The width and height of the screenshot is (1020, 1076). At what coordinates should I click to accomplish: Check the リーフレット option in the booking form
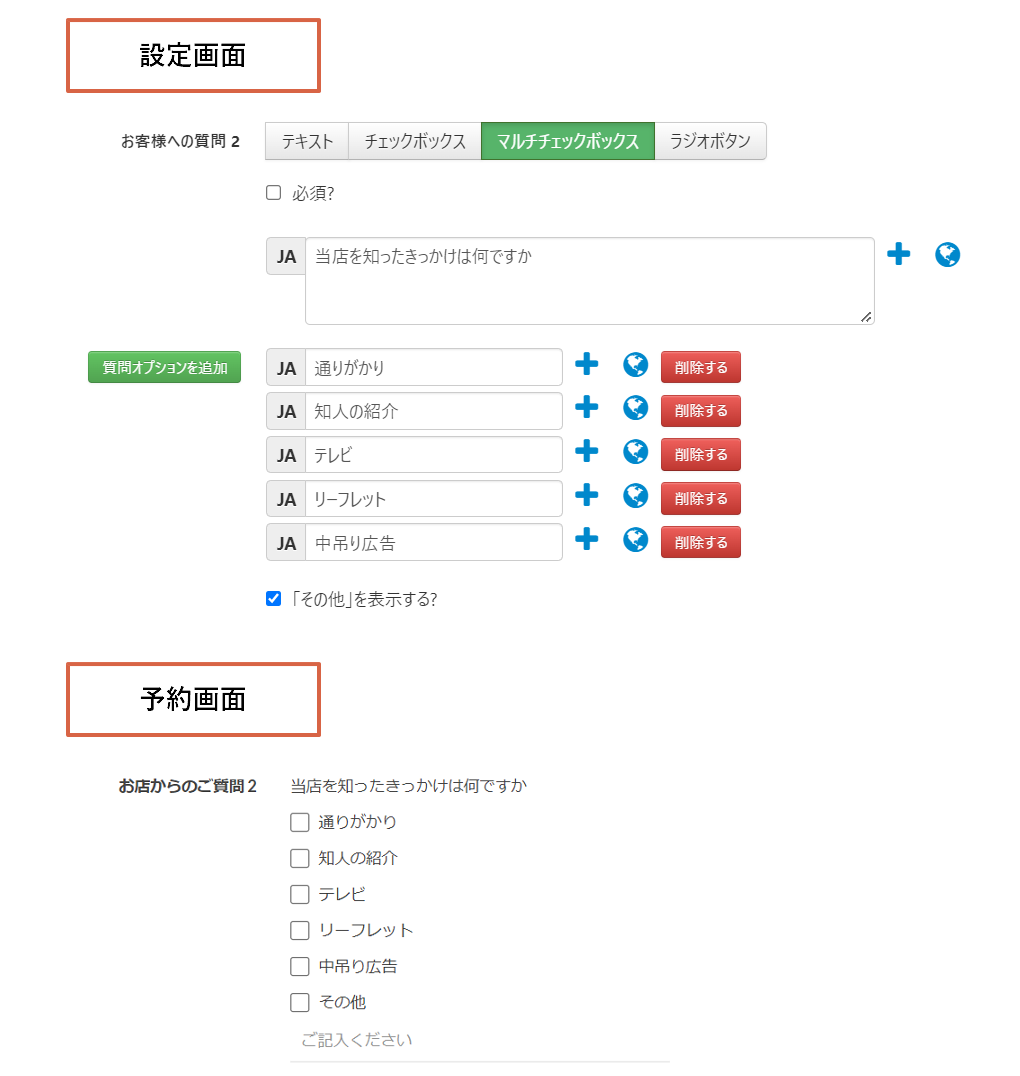(x=300, y=931)
